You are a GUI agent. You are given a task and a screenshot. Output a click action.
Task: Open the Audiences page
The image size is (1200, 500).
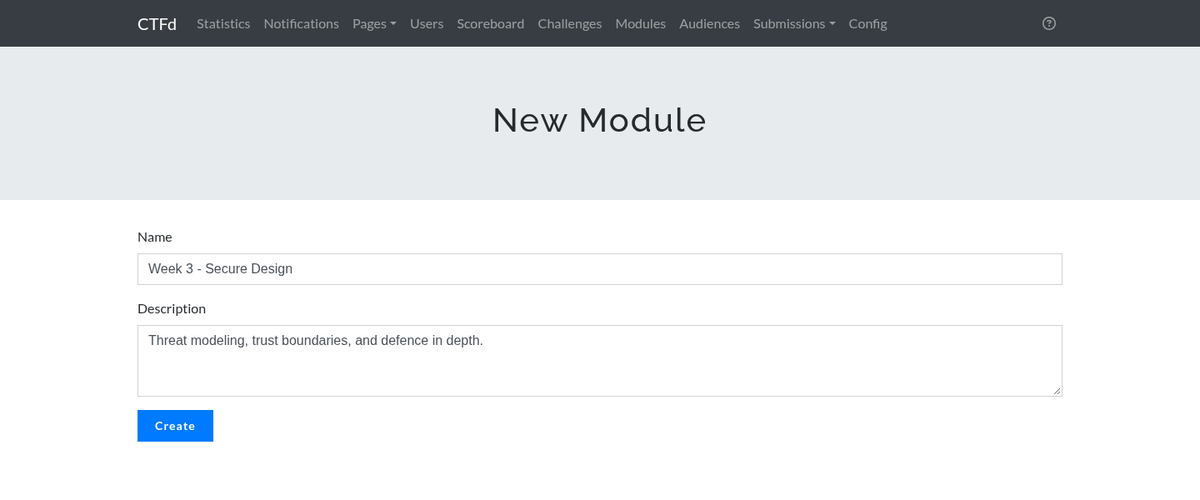coord(710,23)
